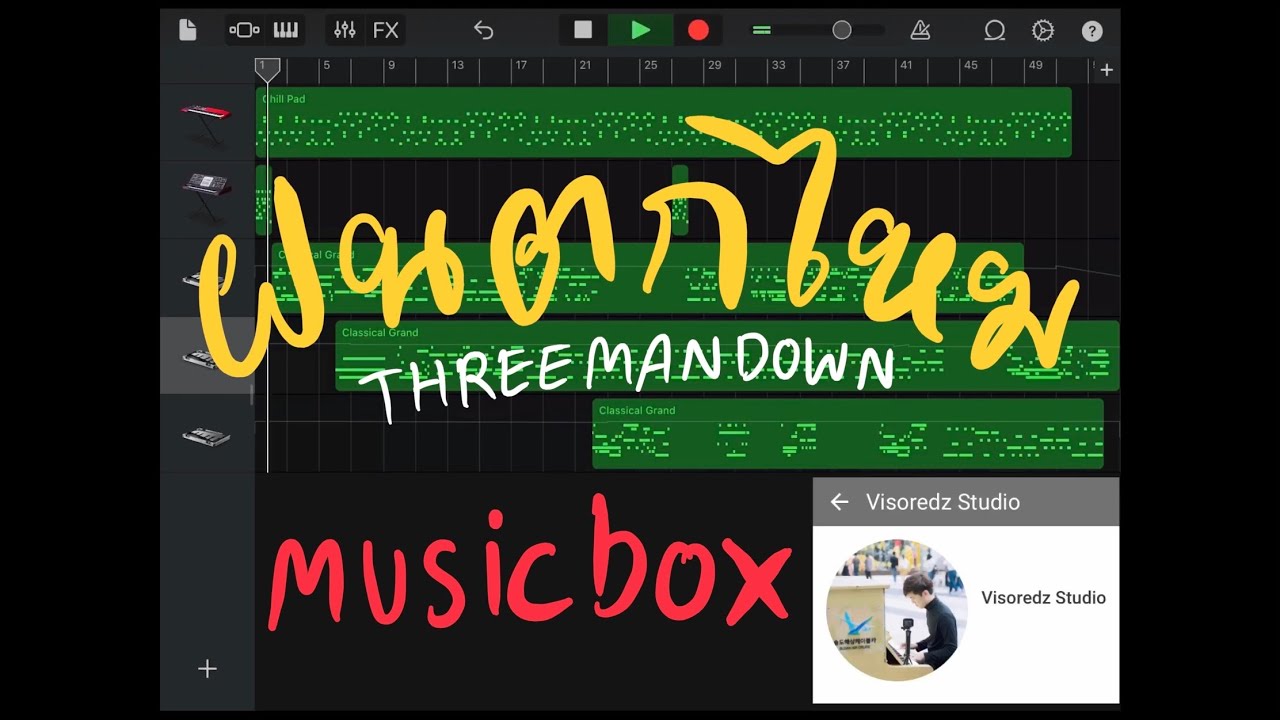Select the Chill Pad red keyboard track
Image resolution: width=1280 pixels, height=720 pixels.
pos(206,123)
